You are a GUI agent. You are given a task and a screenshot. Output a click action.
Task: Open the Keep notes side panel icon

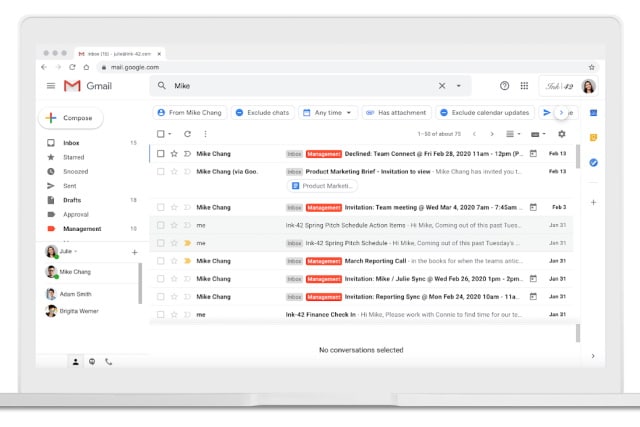tap(593, 137)
